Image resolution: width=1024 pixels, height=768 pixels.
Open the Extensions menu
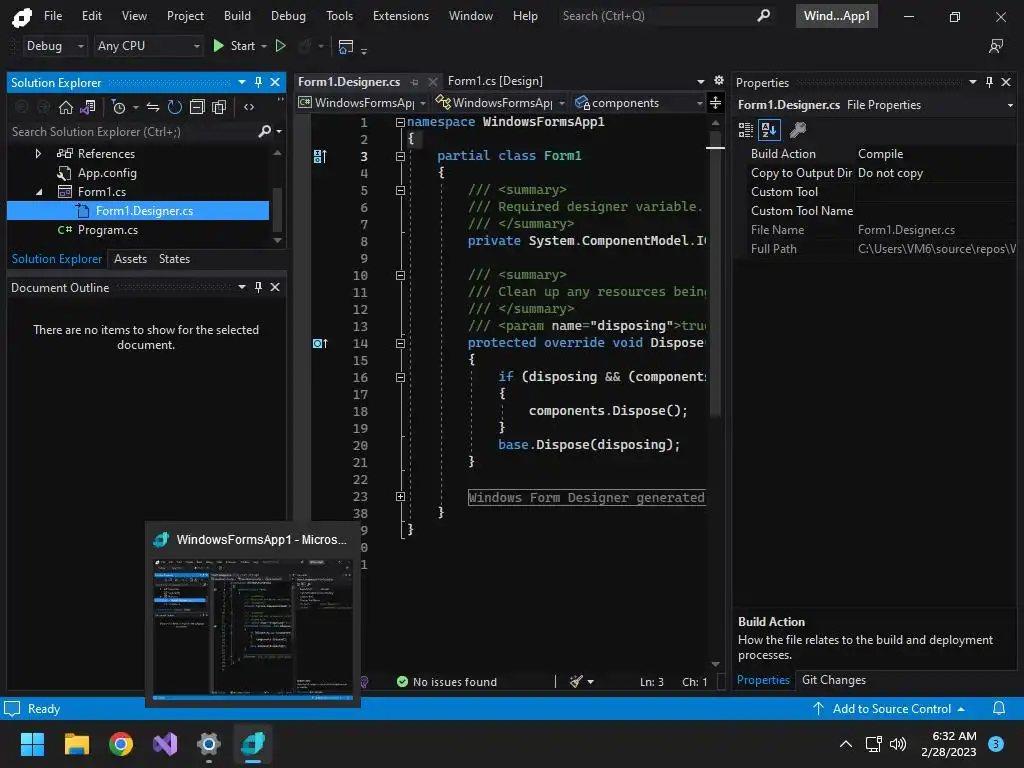[x=401, y=16]
